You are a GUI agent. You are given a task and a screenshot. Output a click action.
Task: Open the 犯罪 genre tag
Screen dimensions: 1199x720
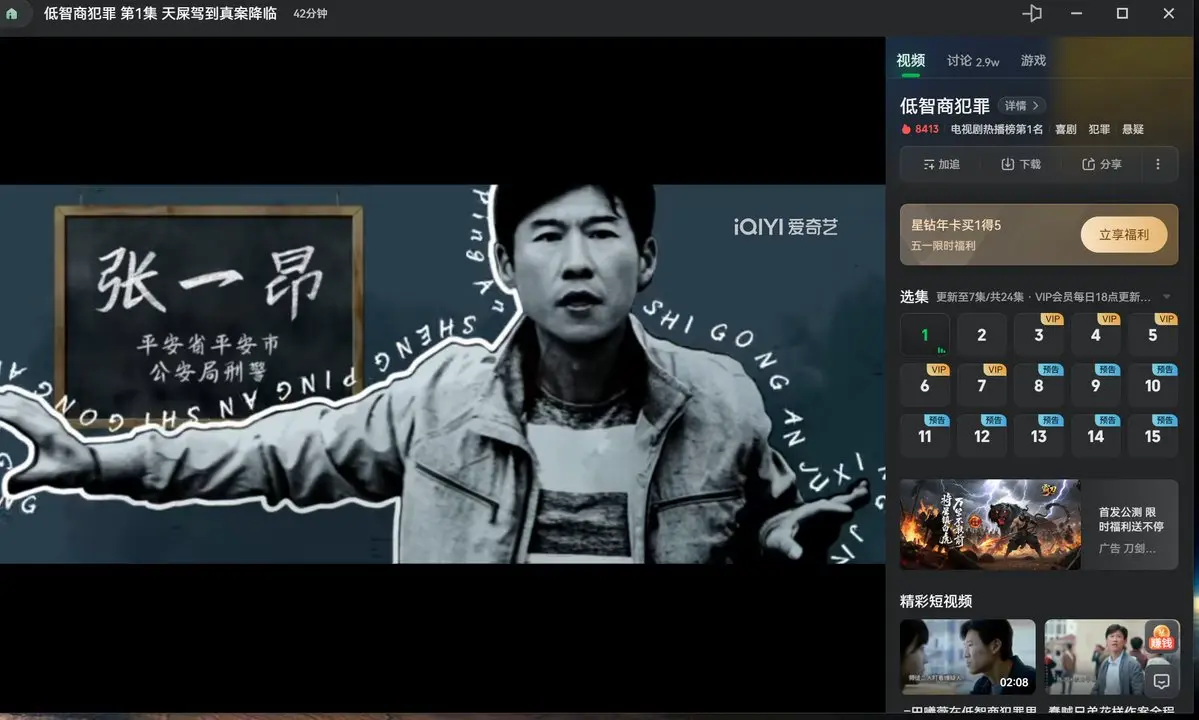pyautogui.click(x=1099, y=129)
